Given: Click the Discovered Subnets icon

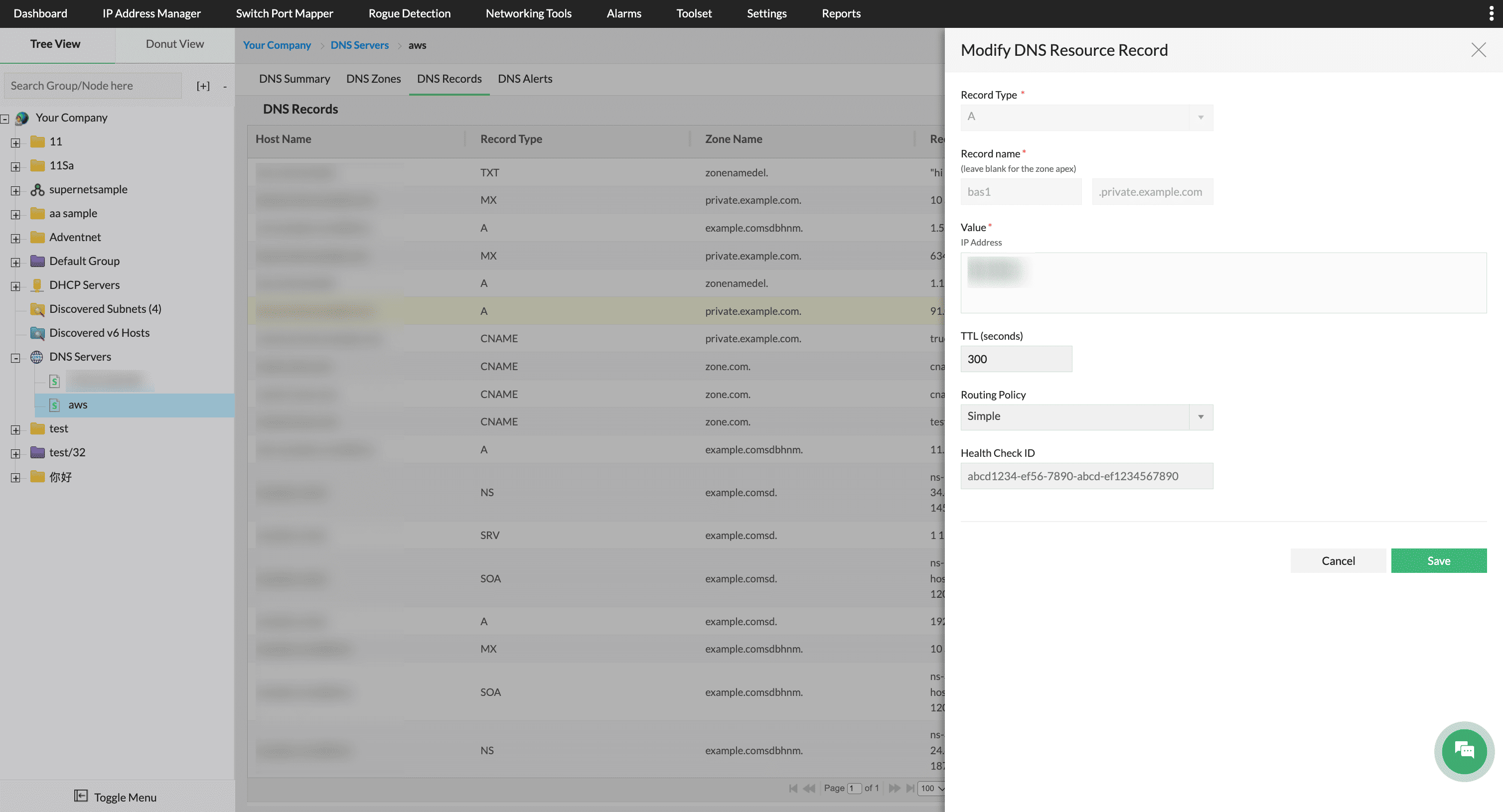Looking at the screenshot, I should pos(37,309).
